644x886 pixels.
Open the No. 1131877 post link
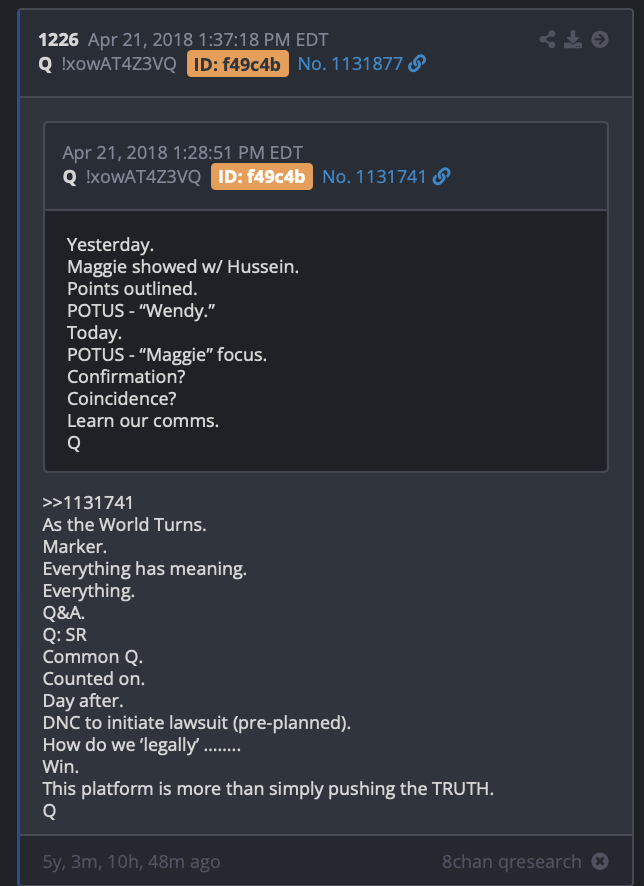[x=350, y=64]
